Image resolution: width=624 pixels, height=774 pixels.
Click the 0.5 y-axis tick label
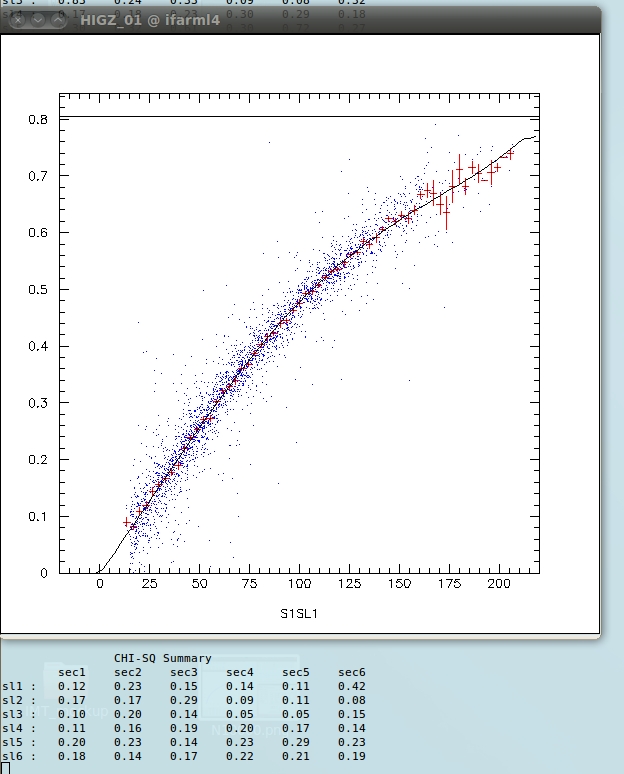tap(37, 290)
